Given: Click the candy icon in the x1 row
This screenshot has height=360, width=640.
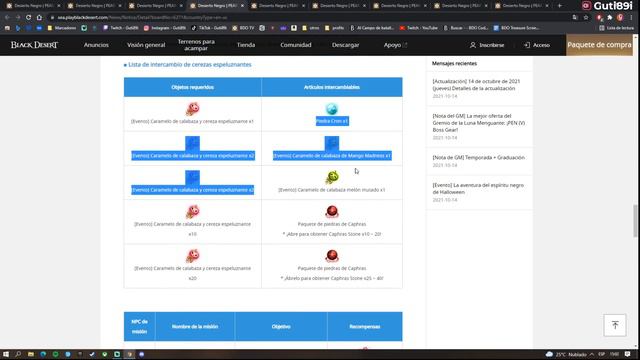Looking at the screenshot, I should pos(193,109).
